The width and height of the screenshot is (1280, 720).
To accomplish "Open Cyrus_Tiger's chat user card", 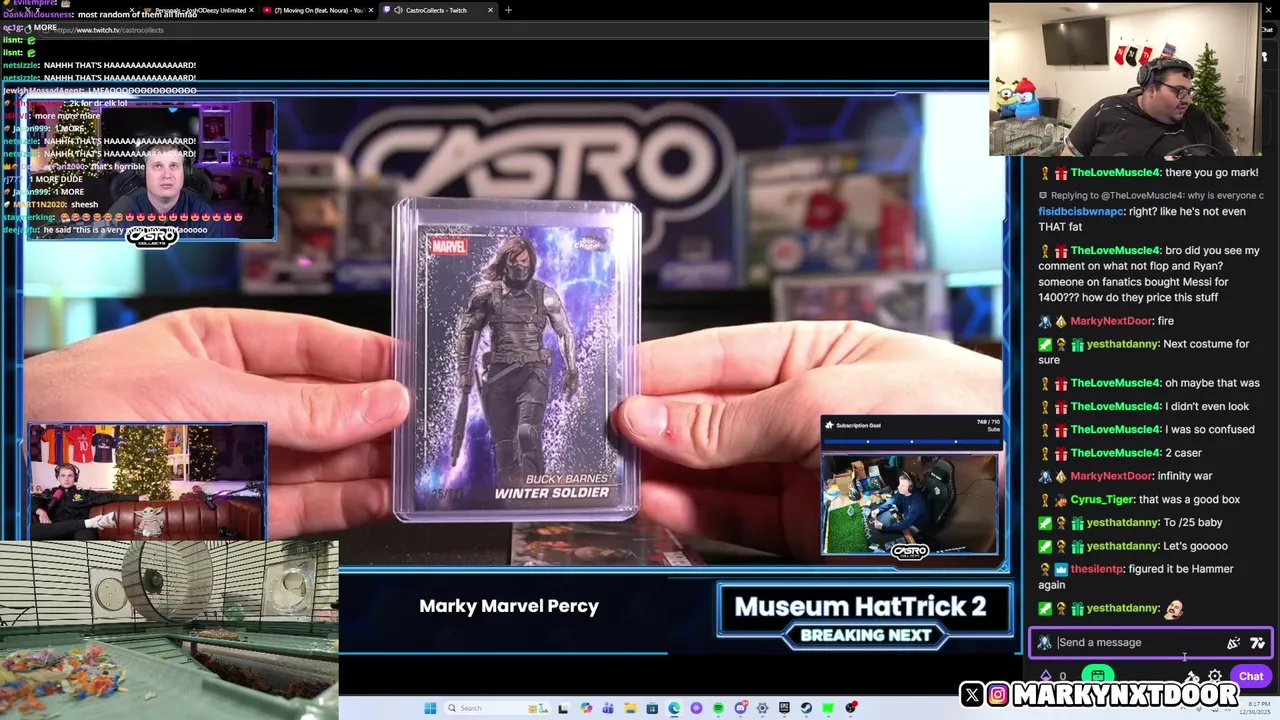I will point(1102,499).
